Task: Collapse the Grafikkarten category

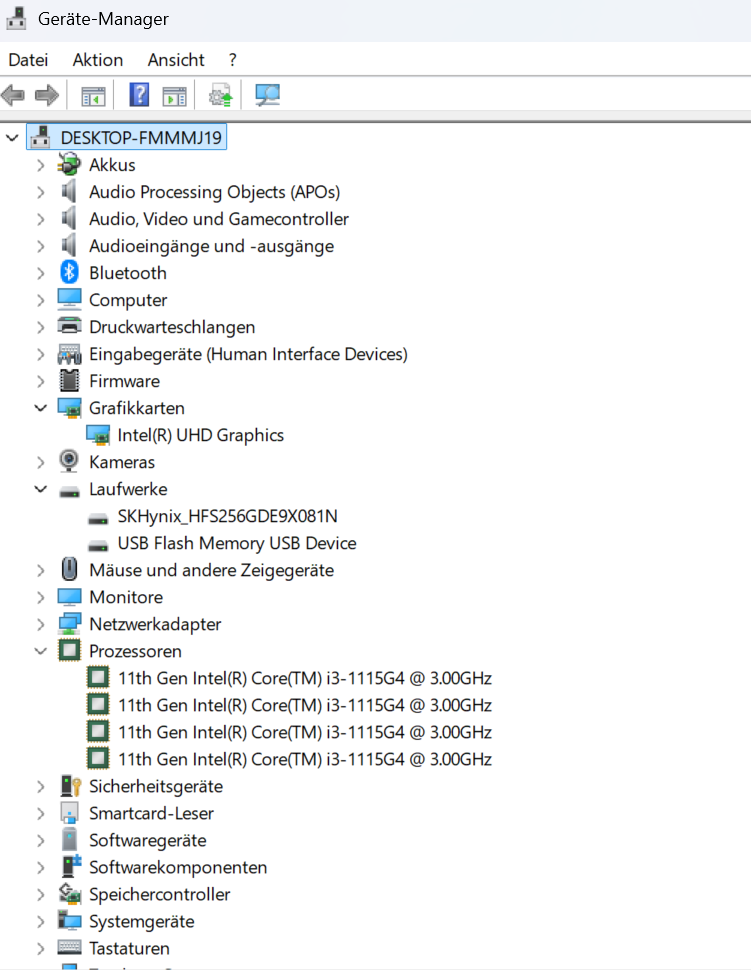Action: (x=41, y=408)
